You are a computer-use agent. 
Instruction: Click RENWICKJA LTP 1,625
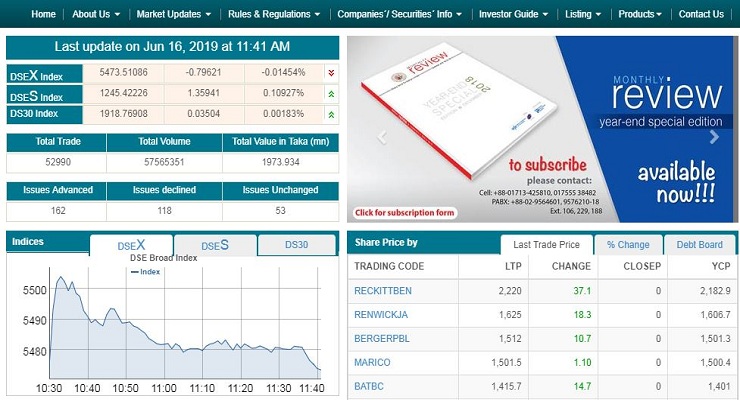(x=510, y=315)
